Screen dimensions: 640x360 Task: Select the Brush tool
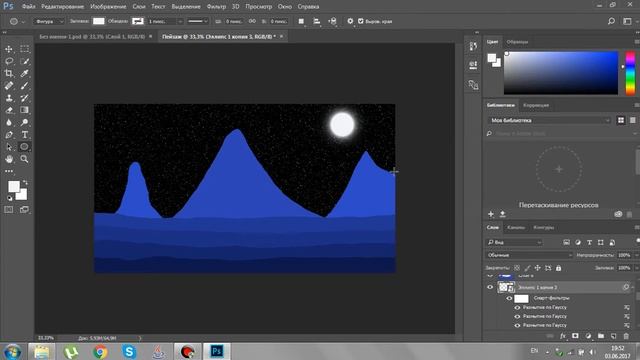click(24, 86)
